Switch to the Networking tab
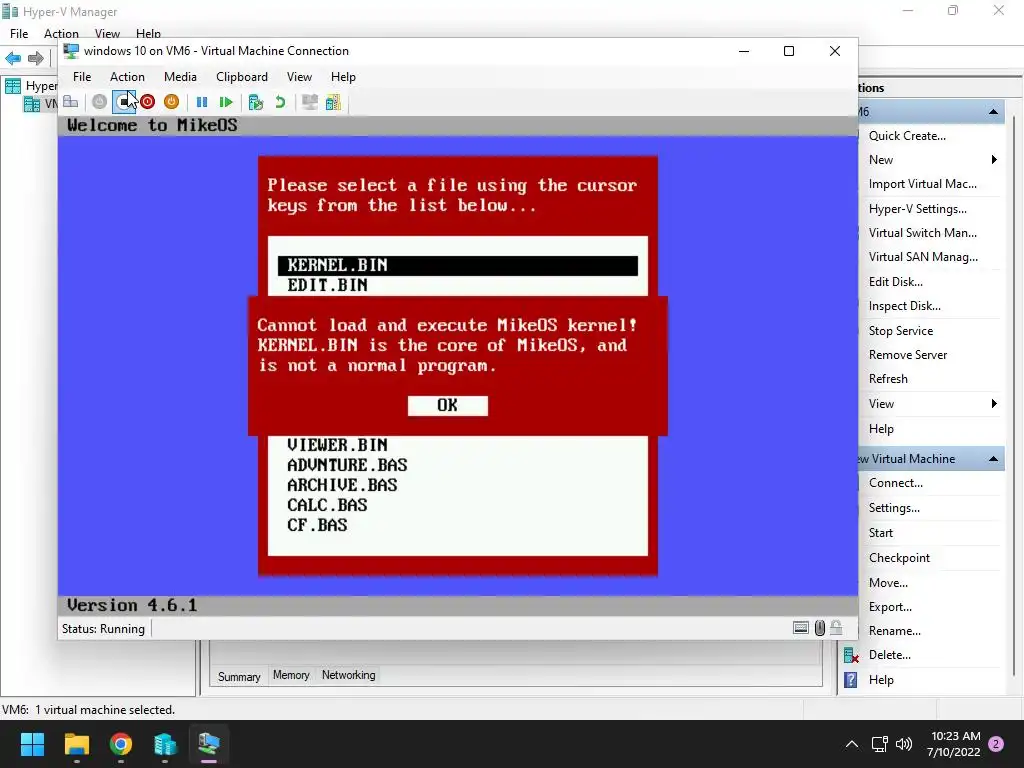The image size is (1024, 768). click(348, 675)
